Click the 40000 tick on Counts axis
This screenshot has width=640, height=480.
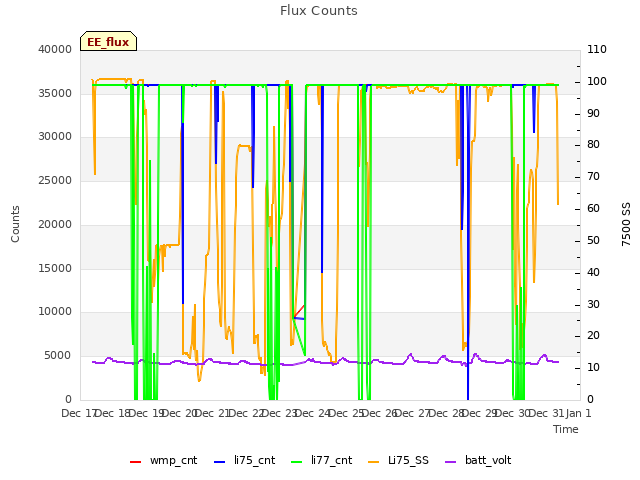(55, 49)
